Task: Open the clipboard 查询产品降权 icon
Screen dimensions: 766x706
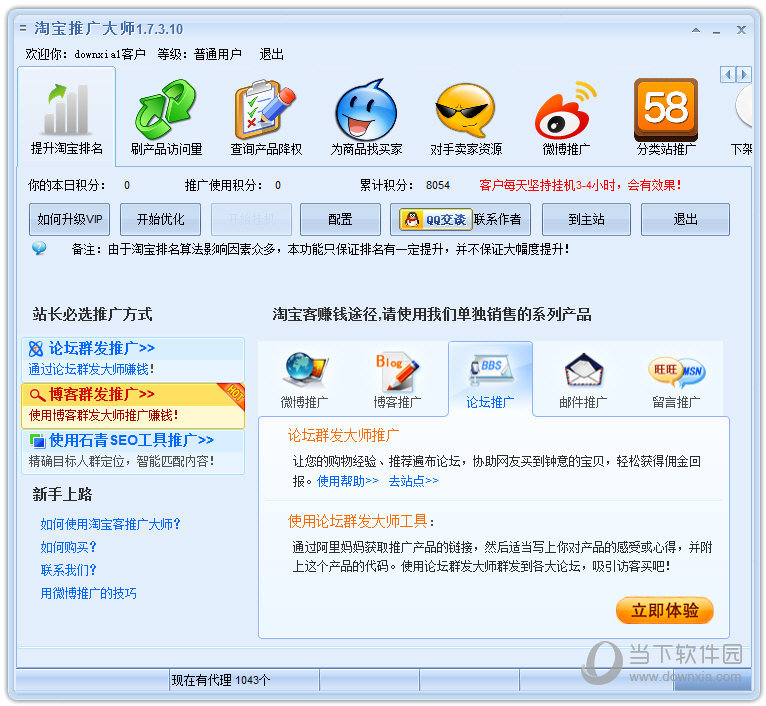Action: coord(266,110)
